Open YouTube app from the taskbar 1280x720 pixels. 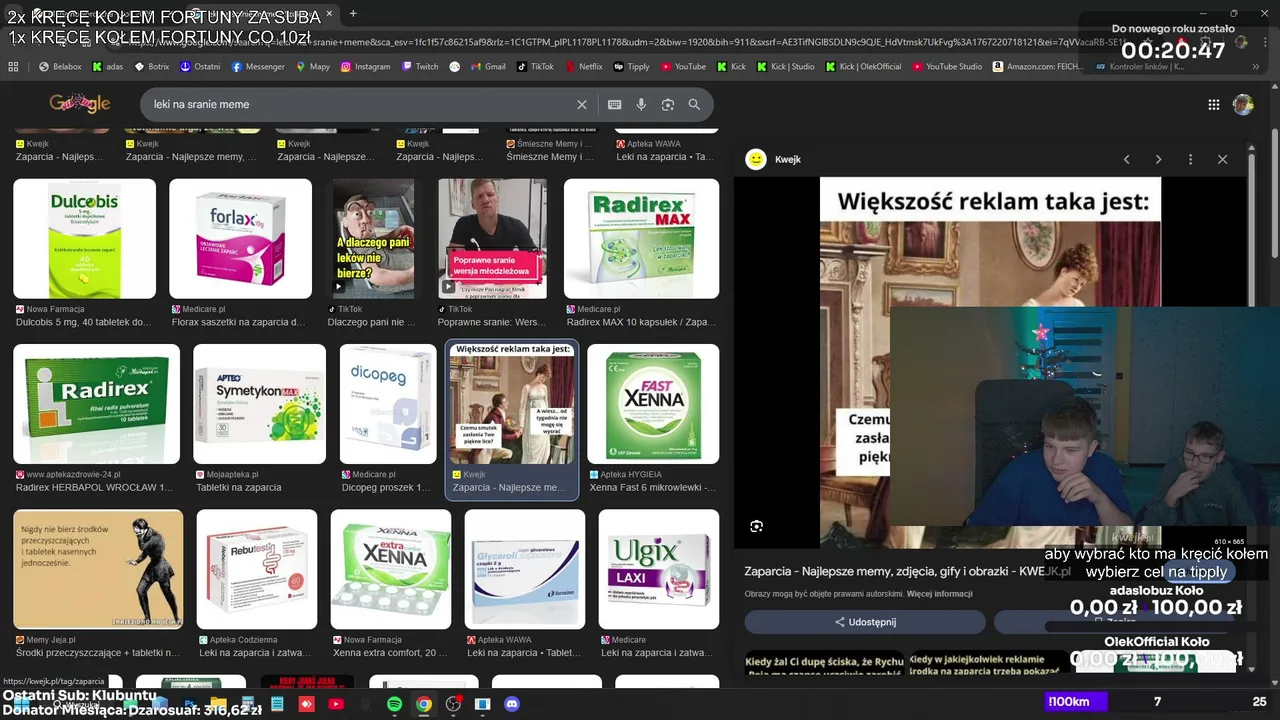(336, 704)
